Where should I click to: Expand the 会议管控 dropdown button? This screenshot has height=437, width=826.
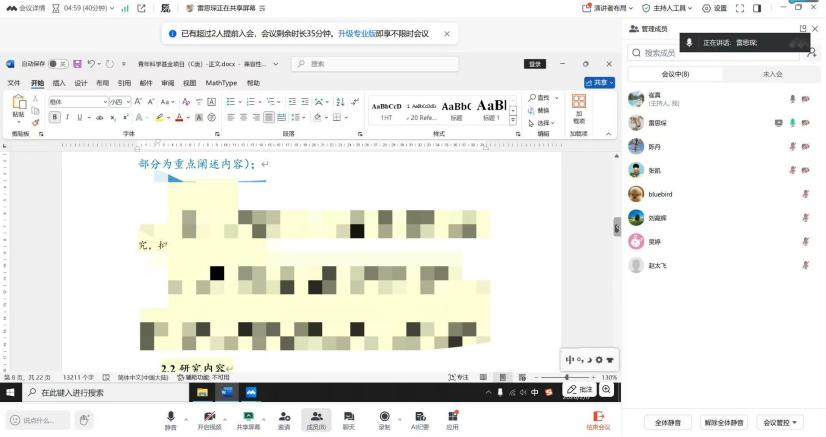tap(780, 422)
